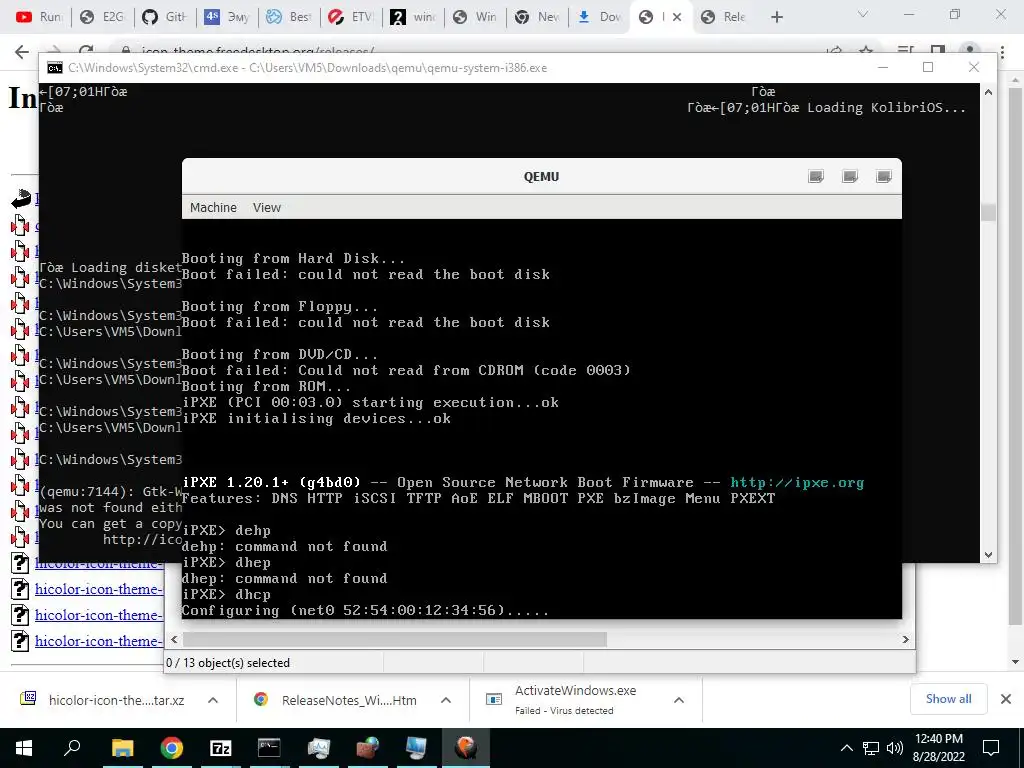
Task: Click unknown-file icon beside last hicolor link
Action: (20, 641)
